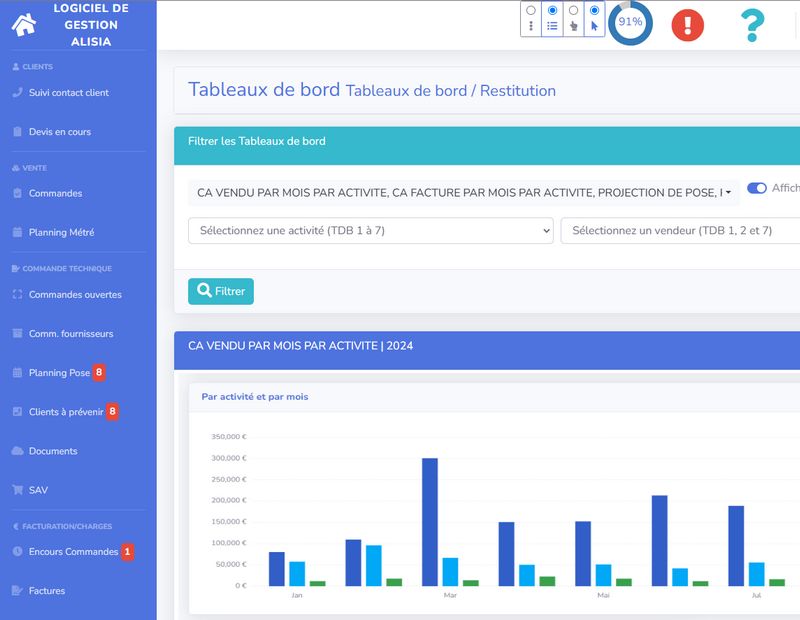Open the dashboard selection dropdown listing CA VENDU
This screenshot has width=800, height=620.
click(x=464, y=192)
